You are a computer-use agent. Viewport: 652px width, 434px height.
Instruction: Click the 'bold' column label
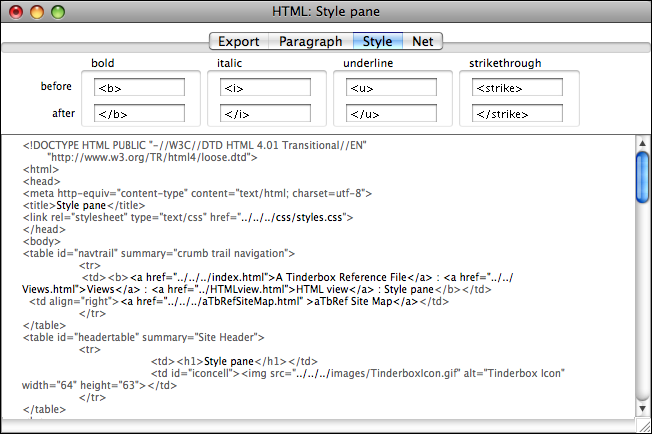pos(103,63)
